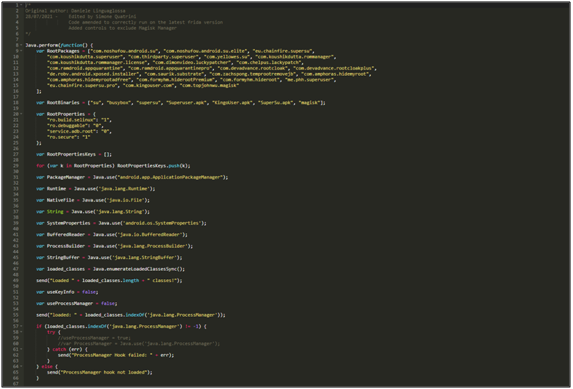Click the green 'String' variable at line 37
Viewport: 573px width, 389px height.
click(x=55, y=212)
